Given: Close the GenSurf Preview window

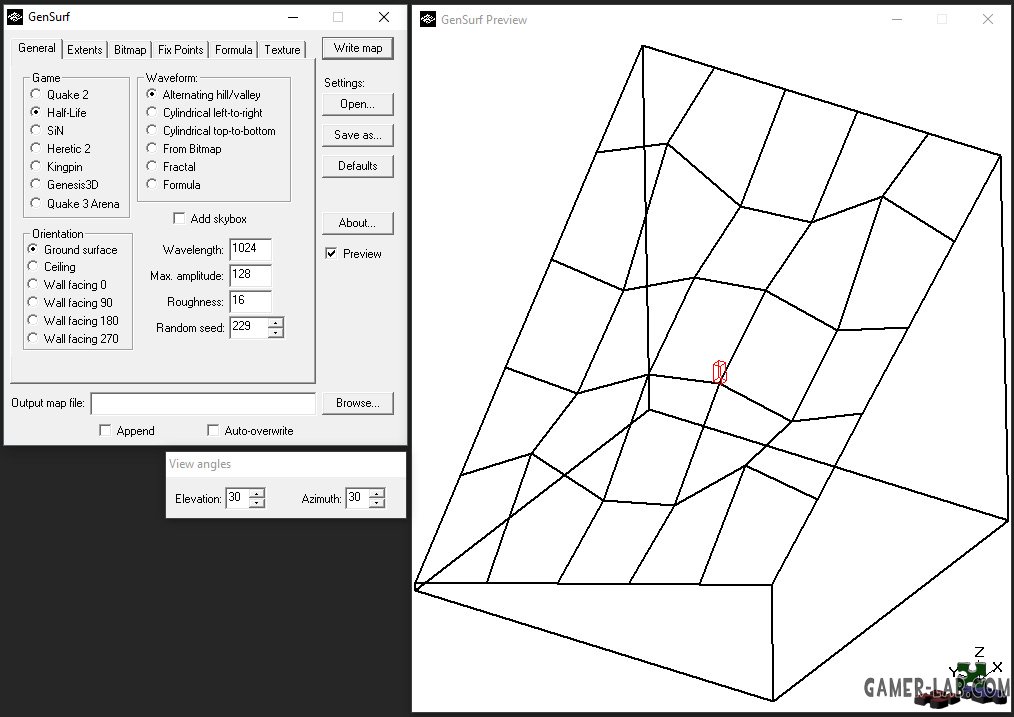Looking at the screenshot, I should coord(987,19).
